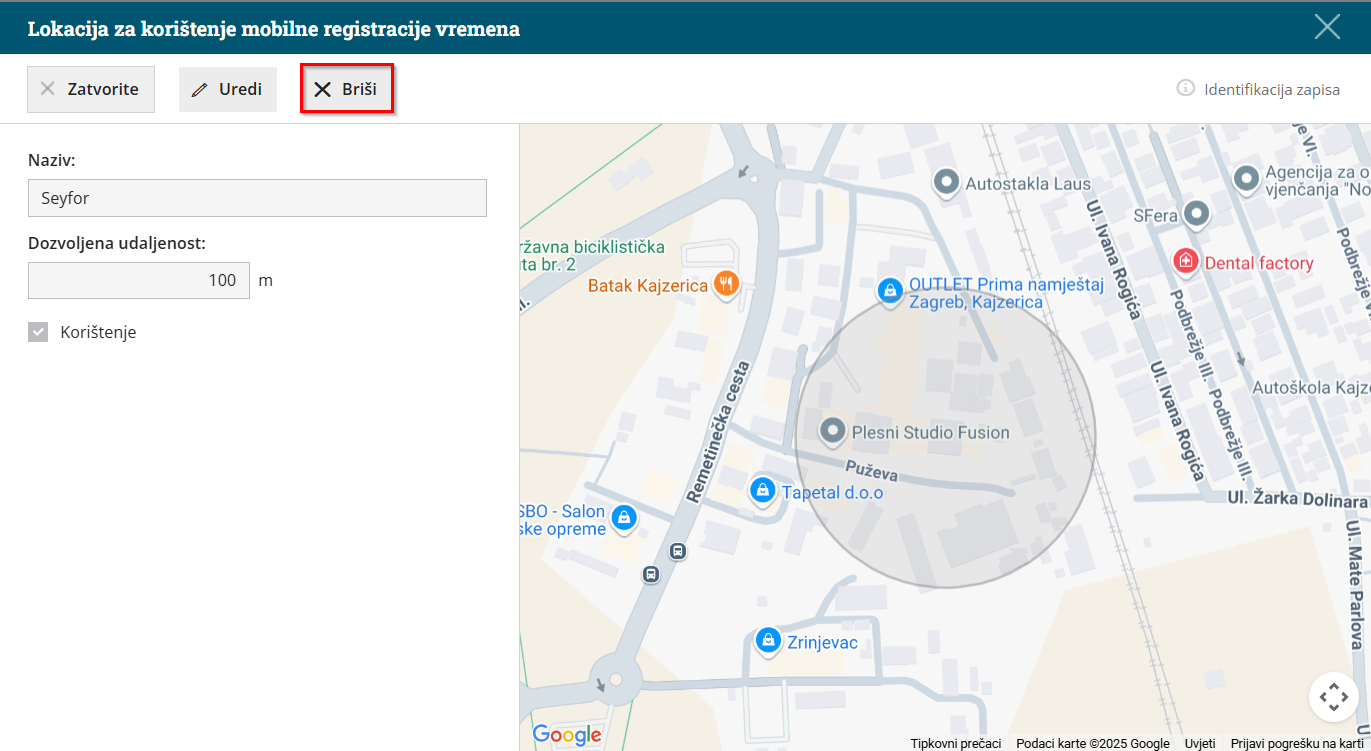
Task: Click the Google logo on the map
Action: (567, 735)
